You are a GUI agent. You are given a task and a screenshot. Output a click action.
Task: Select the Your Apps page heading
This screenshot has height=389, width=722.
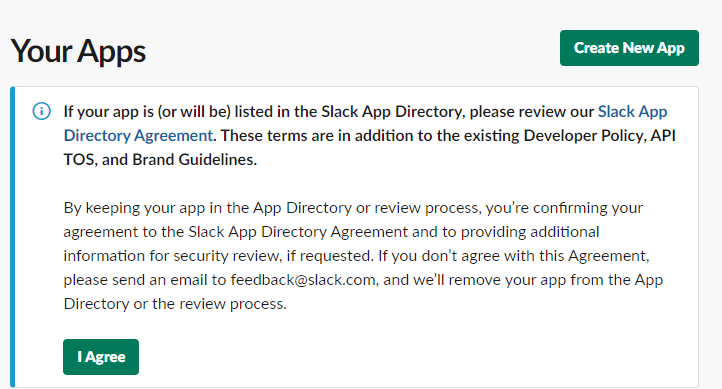pyautogui.click(x=78, y=51)
